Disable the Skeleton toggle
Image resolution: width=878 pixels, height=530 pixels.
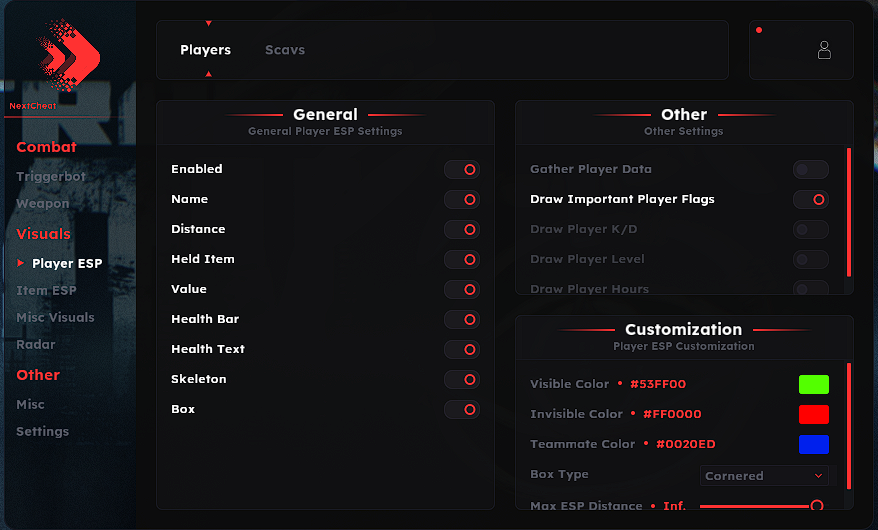(x=462, y=380)
